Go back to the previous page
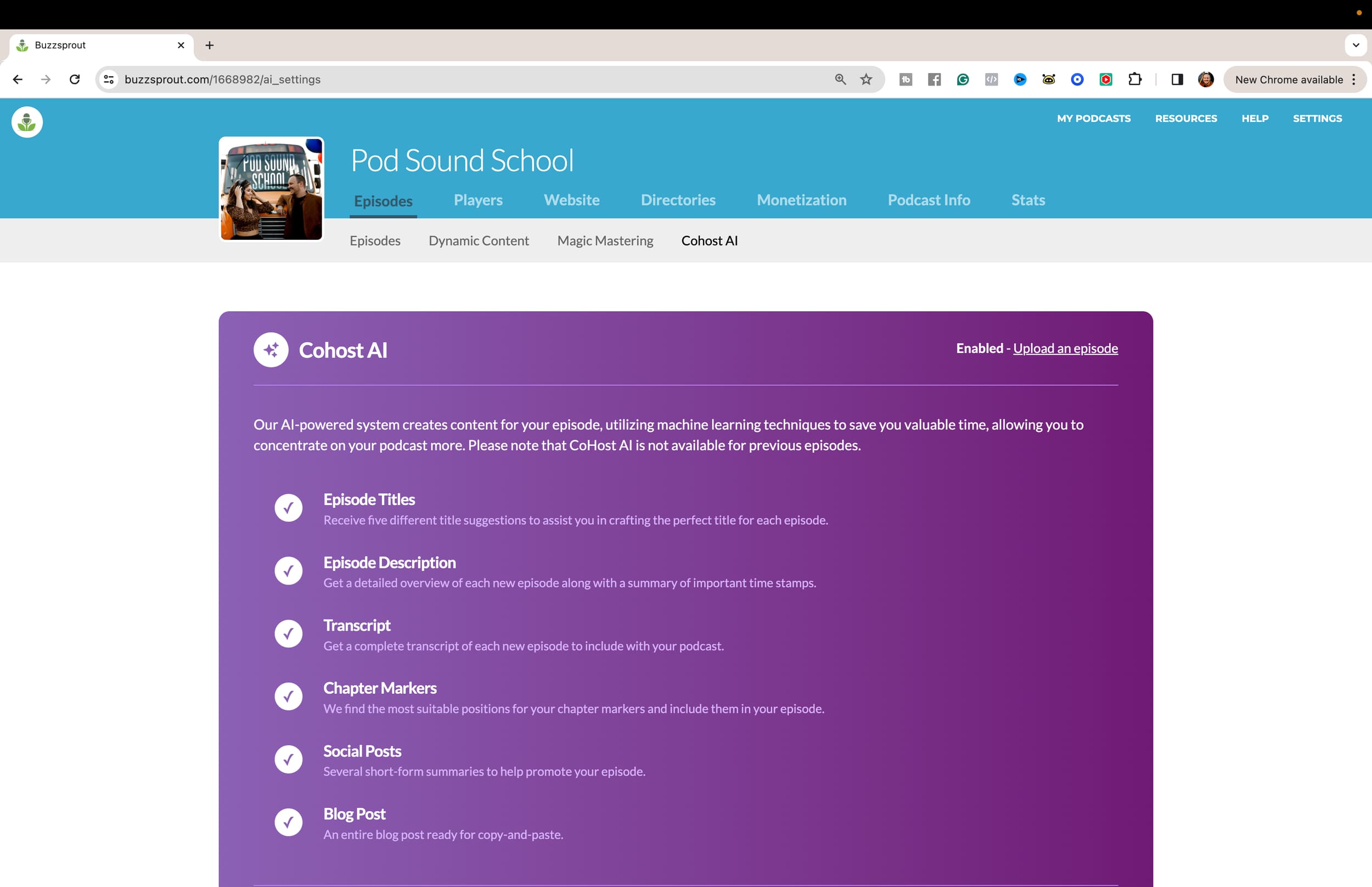1372x887 pixels. pos(18,80)
